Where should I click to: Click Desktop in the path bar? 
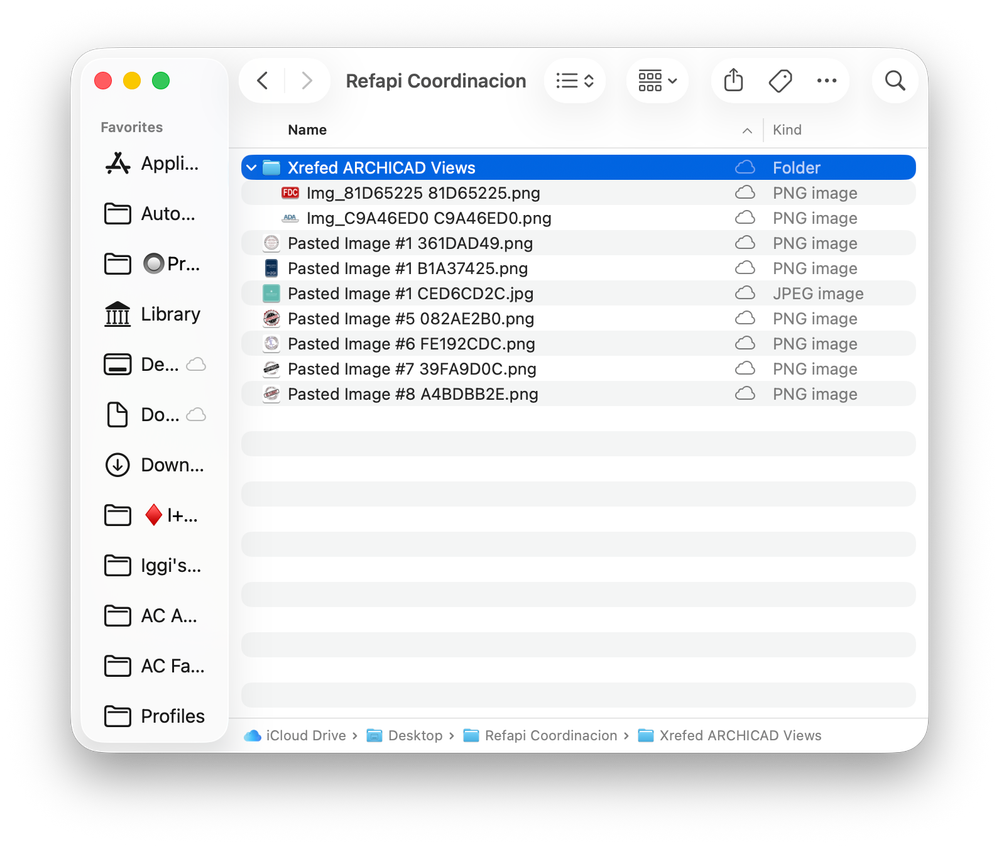(405, 736)
